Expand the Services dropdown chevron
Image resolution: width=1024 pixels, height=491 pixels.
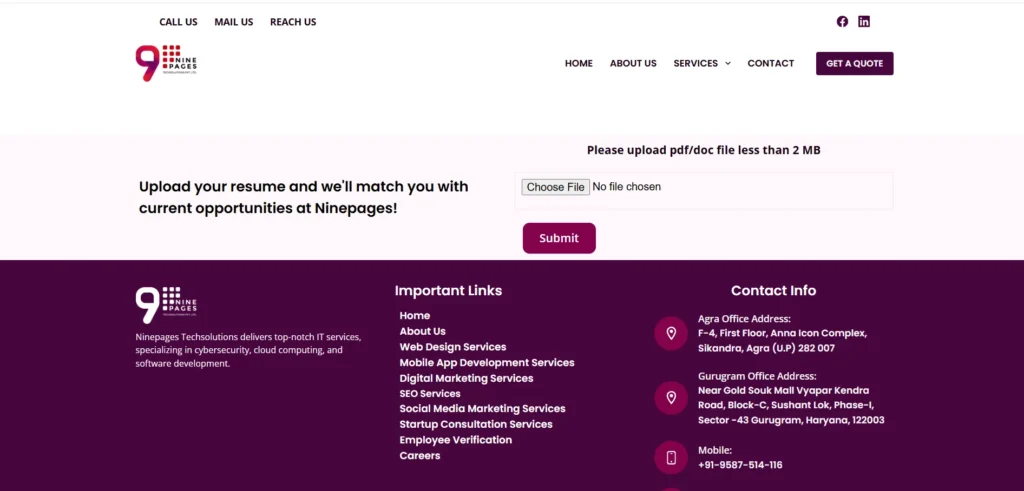(728, 63)
